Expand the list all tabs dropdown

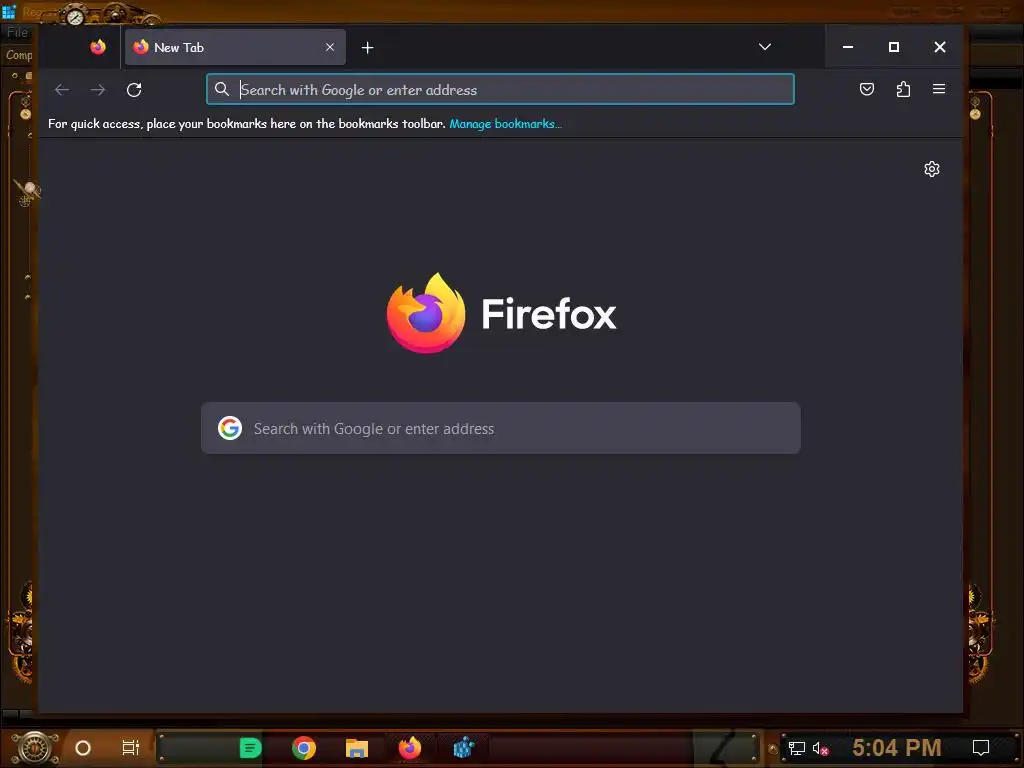(x=765, y=47)
